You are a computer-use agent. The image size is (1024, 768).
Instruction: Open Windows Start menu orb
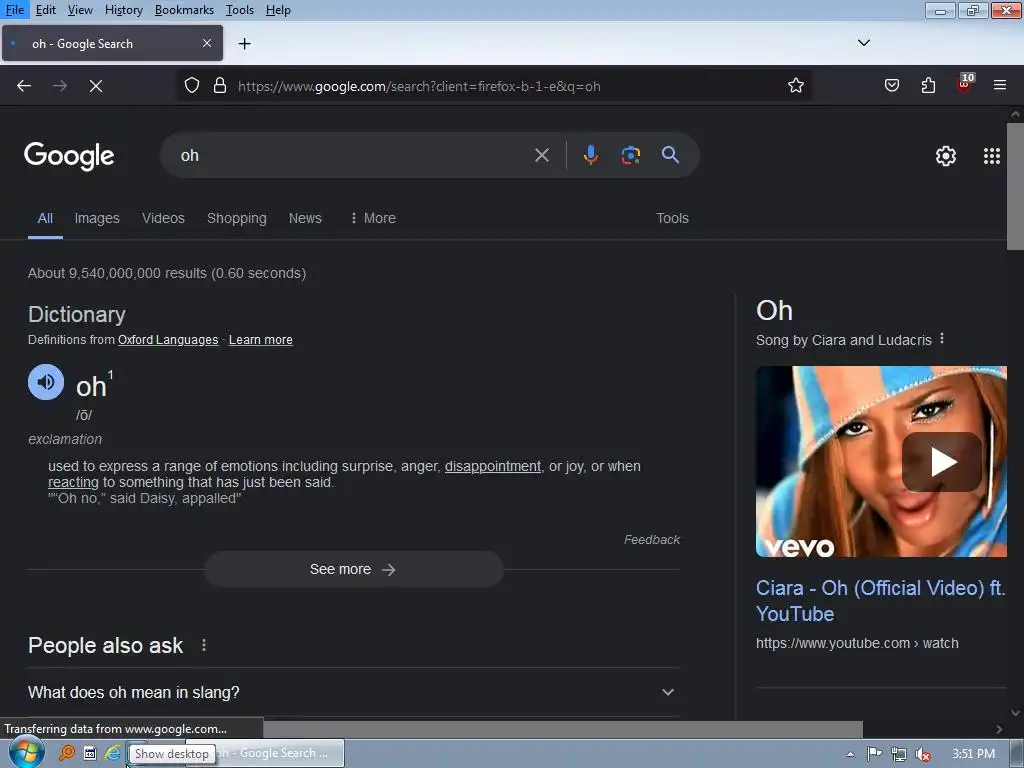[26, 753]
